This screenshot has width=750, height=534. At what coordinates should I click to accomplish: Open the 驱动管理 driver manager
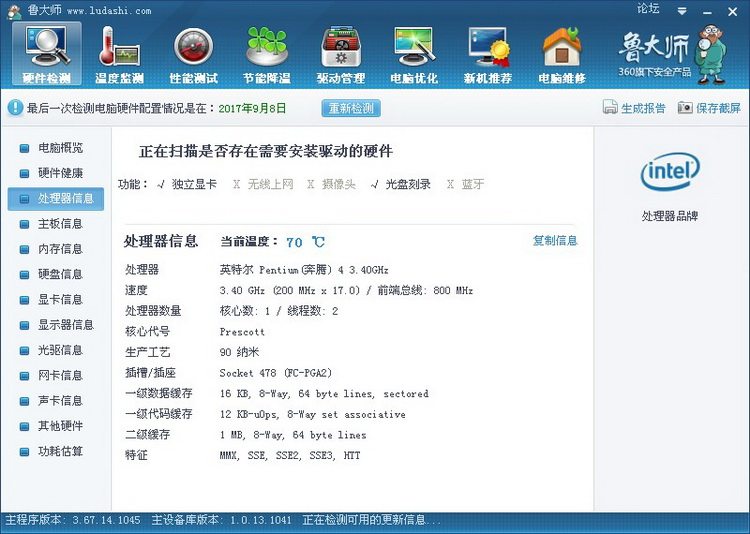(341, 54)
